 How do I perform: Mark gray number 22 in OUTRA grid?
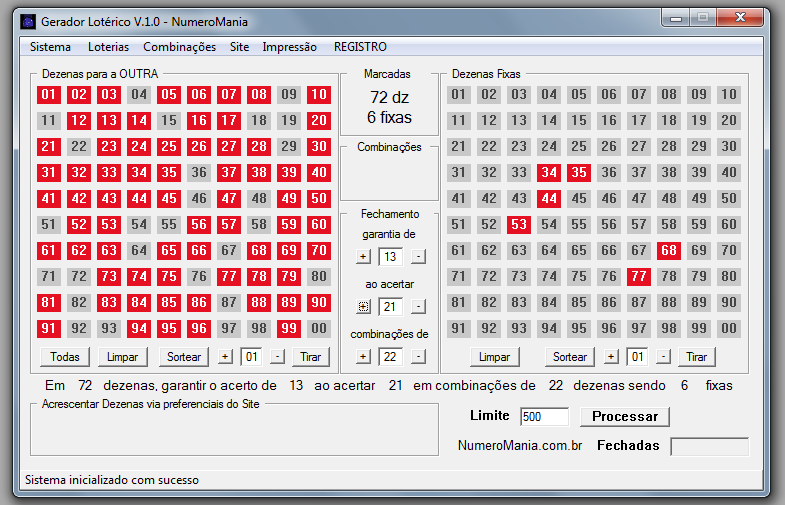tap(79, 147)
